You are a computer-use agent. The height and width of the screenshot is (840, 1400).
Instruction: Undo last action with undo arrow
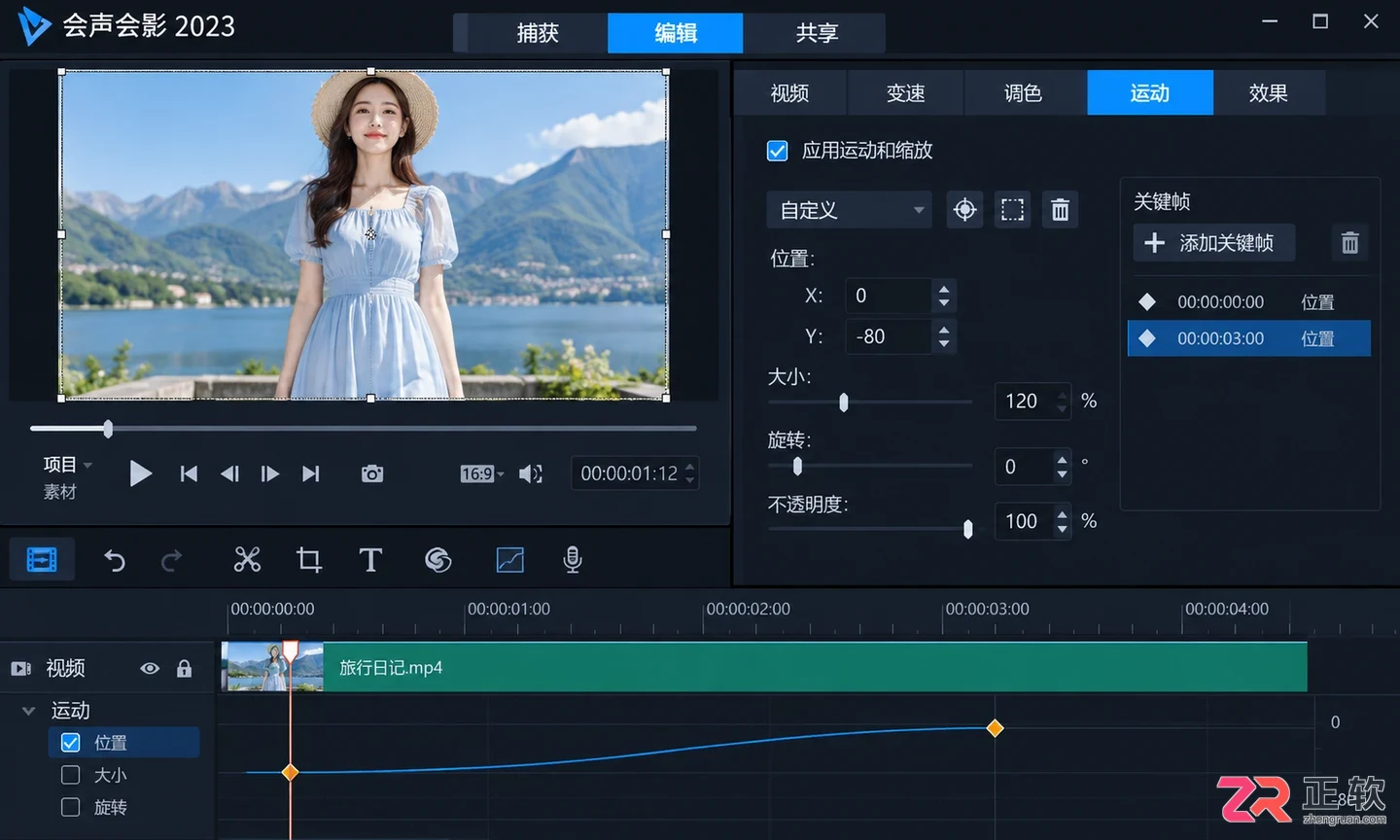pos(115,560)
